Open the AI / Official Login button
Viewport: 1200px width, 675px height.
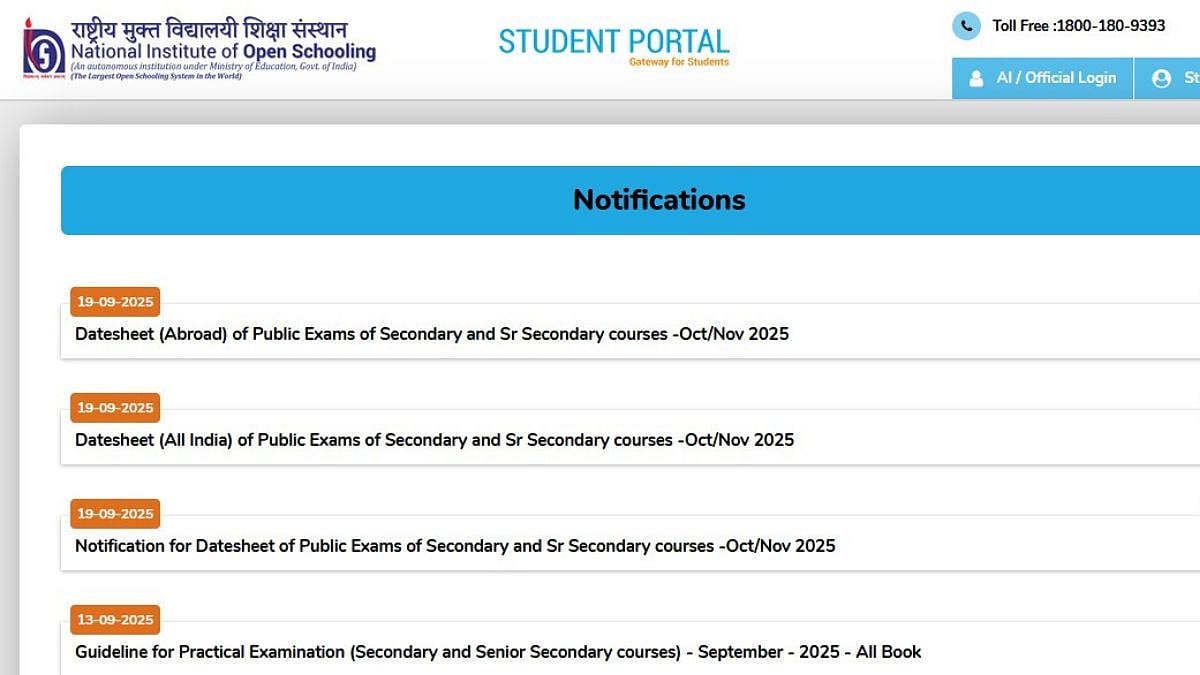pos(1042,78)
